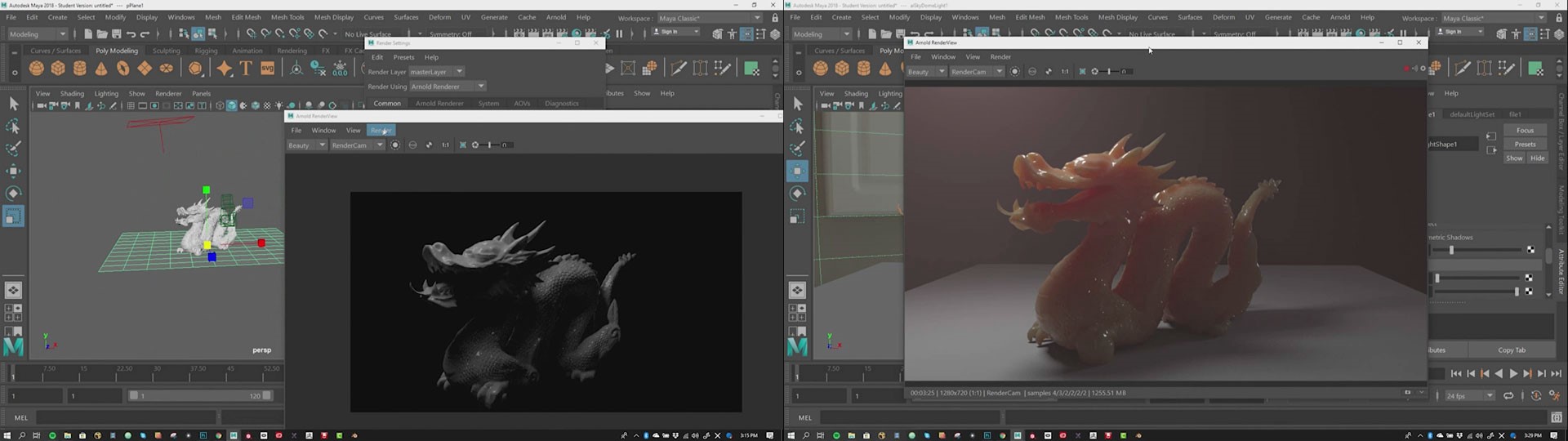The image size is (1568, 441).
Task: Toggle red record indicator in right RenderView
Action: (1407, 69)
